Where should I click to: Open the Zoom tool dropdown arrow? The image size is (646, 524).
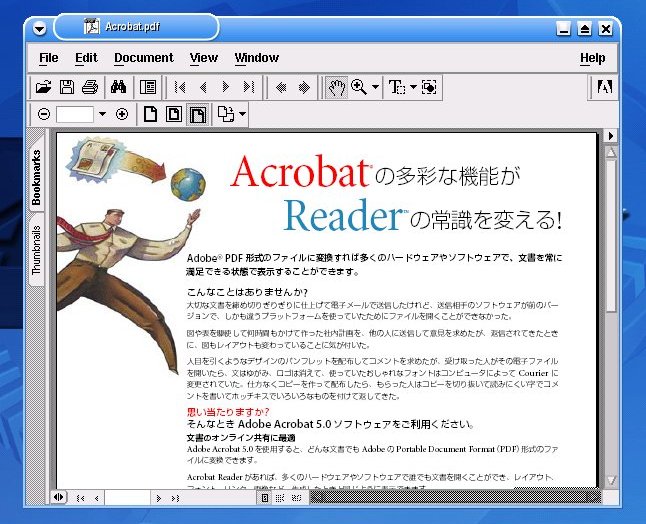[375, 87]
